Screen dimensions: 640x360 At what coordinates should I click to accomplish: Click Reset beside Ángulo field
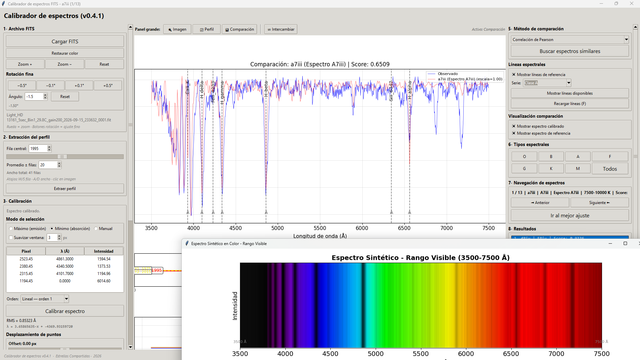65,97
